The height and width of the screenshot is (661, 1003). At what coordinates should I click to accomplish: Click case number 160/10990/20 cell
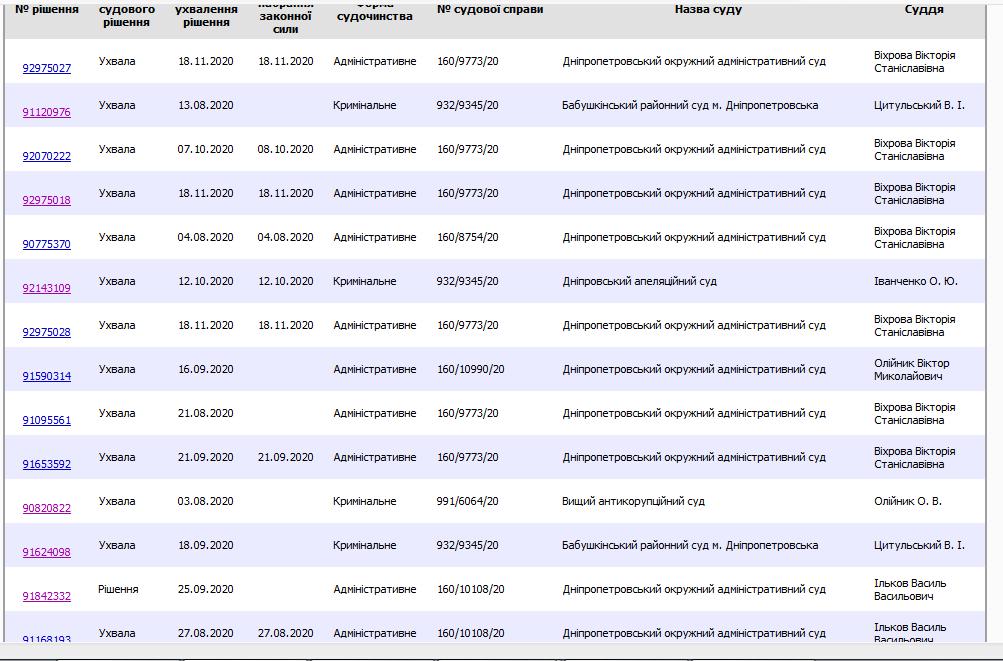pos(471,369)
